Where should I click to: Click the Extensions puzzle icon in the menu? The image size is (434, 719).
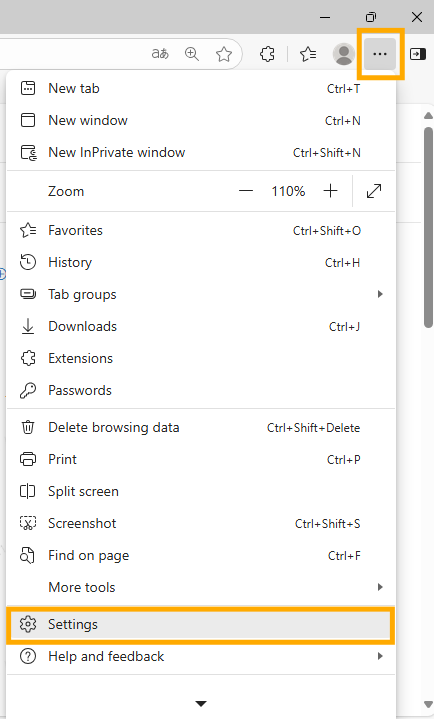click(x=28, y=358)
